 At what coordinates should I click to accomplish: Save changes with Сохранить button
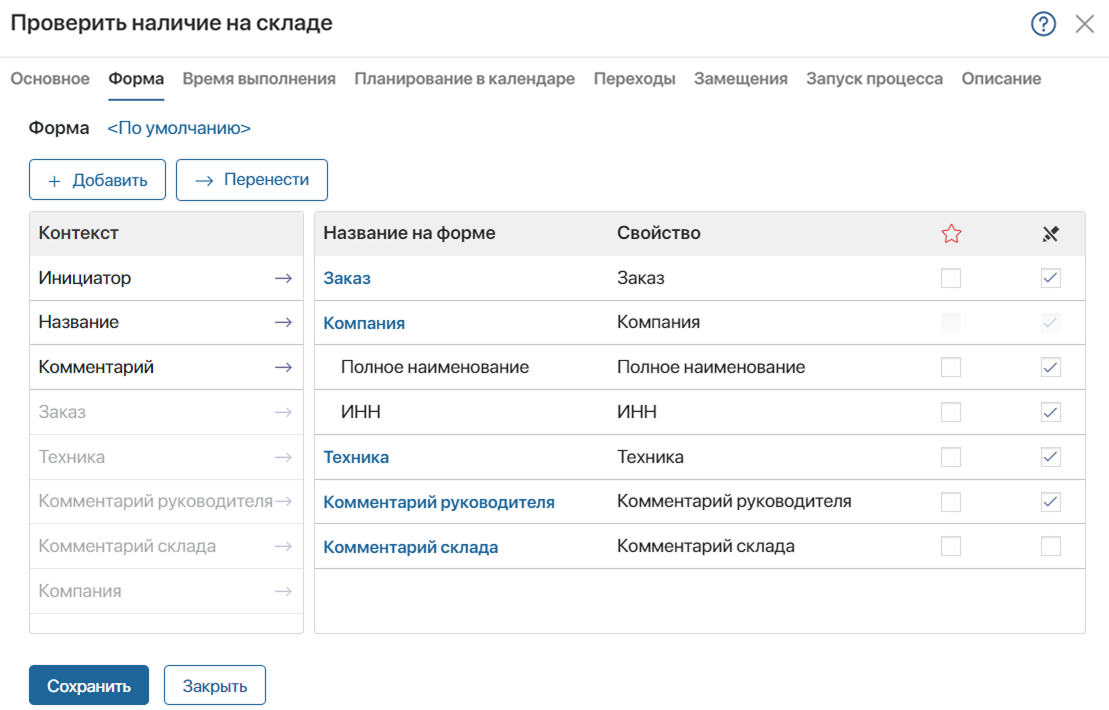[x=89, y=685]
